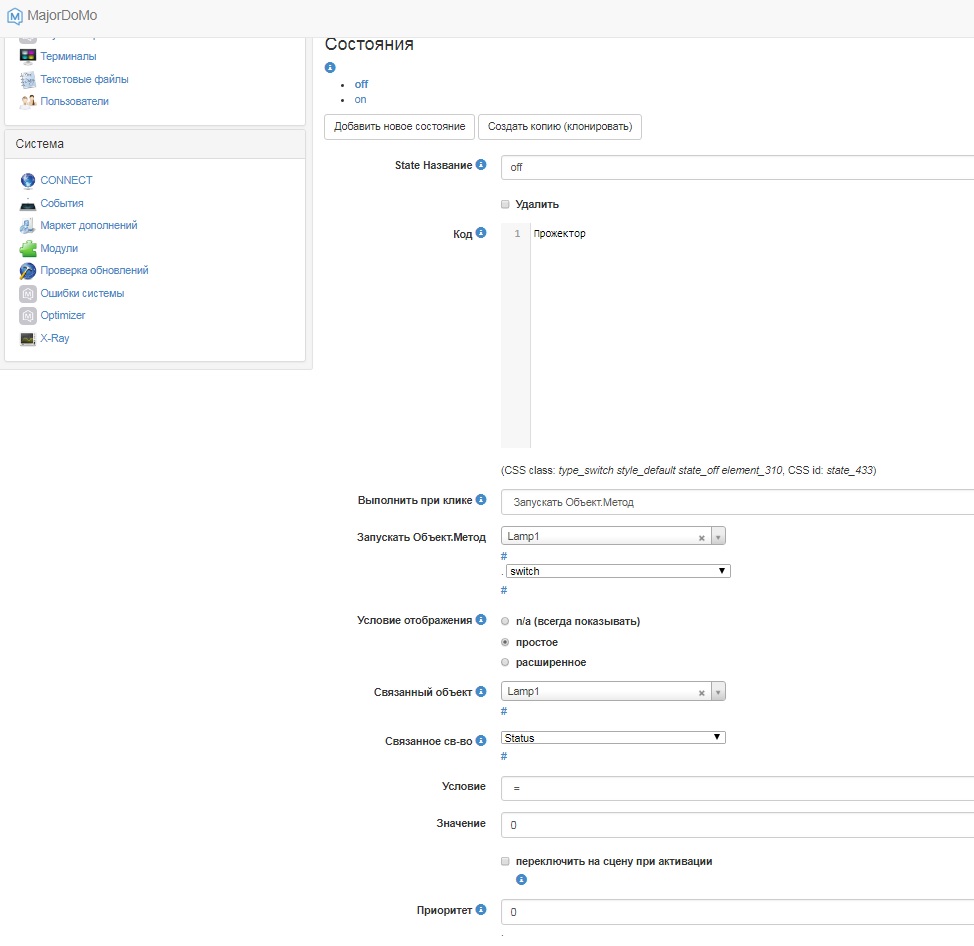Open the X-Ray icon in sidebar
This screenshot has width=974, height=946.
(x=28, y=339)
